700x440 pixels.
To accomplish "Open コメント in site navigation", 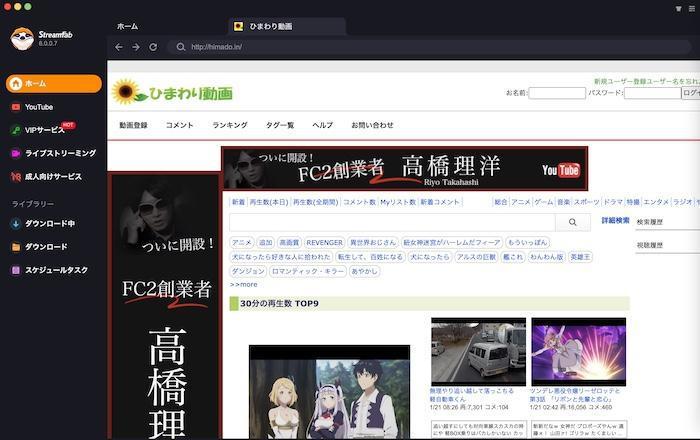I will tap(179, 125).
